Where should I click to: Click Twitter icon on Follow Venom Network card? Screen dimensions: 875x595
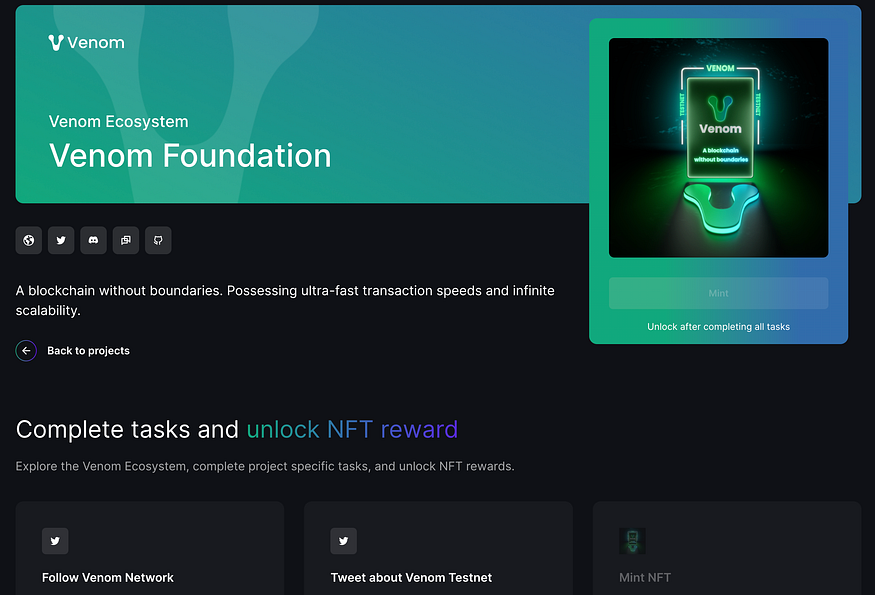click(55, 541)
